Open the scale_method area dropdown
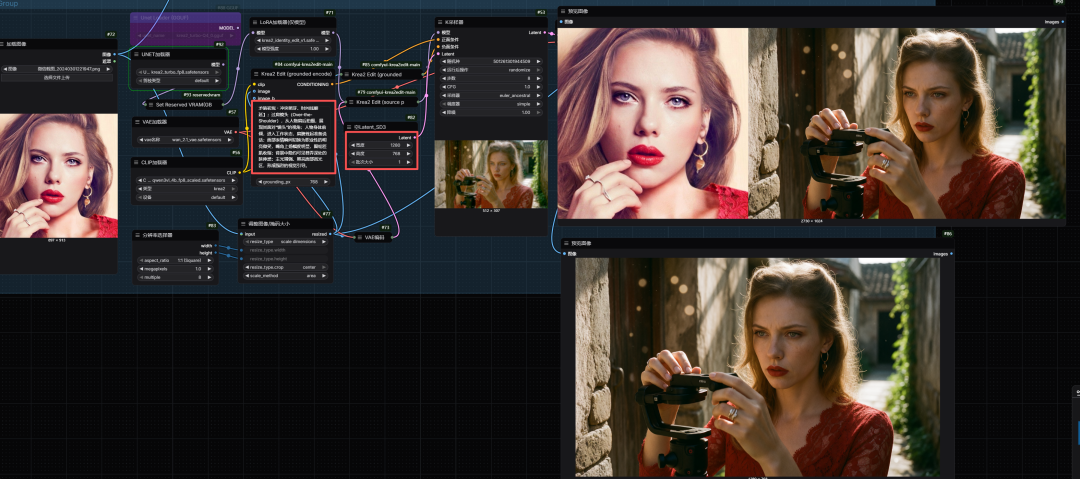 [x=285, y=276]
